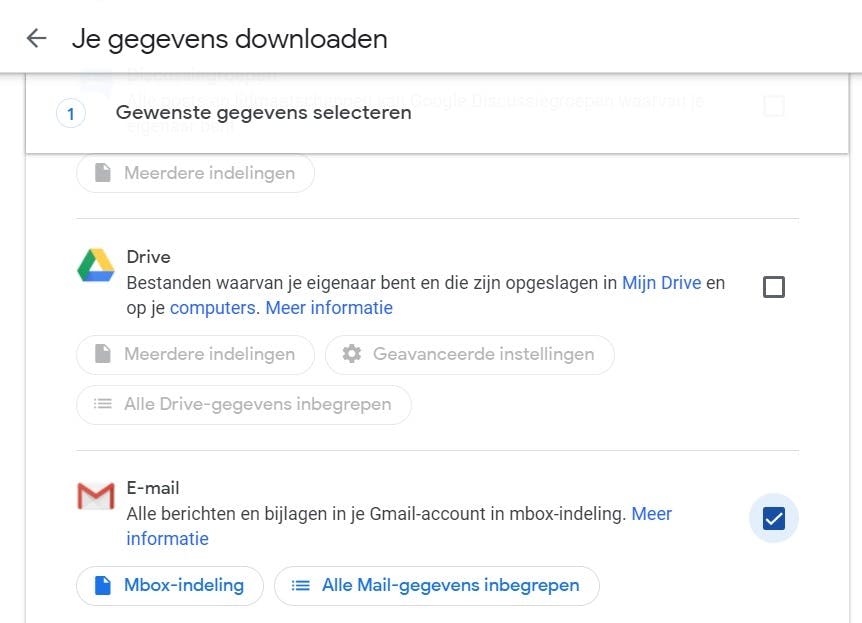
Task: Enable the Drive checkbox
Action: [x=773, y=288]
